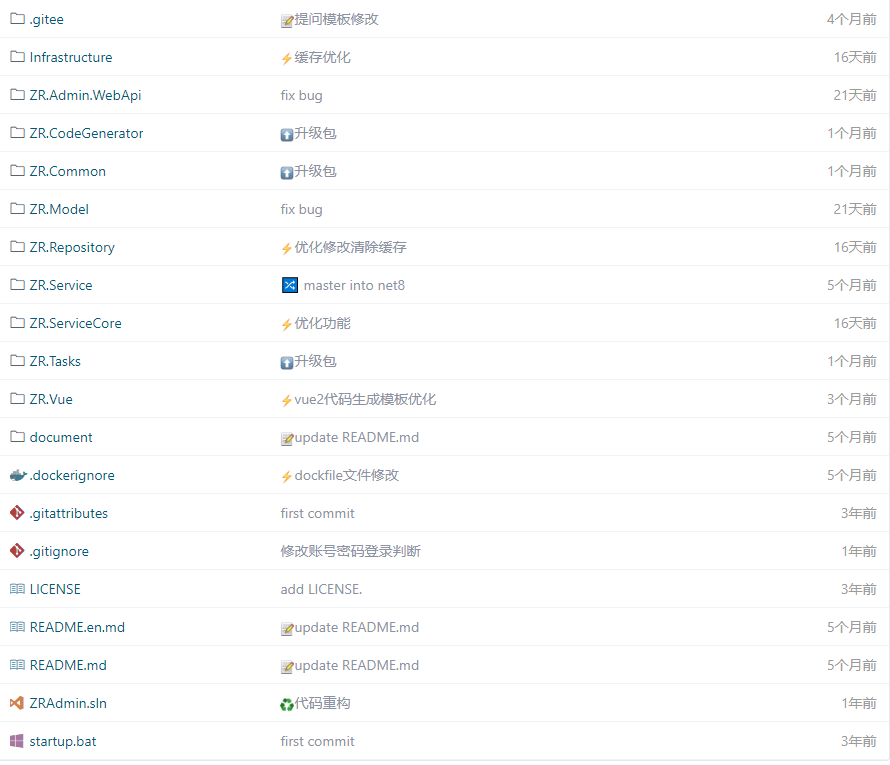This screenshot has height=765, width=890.
Task: Click the git icon beside .gitignore
Action: 17,551
